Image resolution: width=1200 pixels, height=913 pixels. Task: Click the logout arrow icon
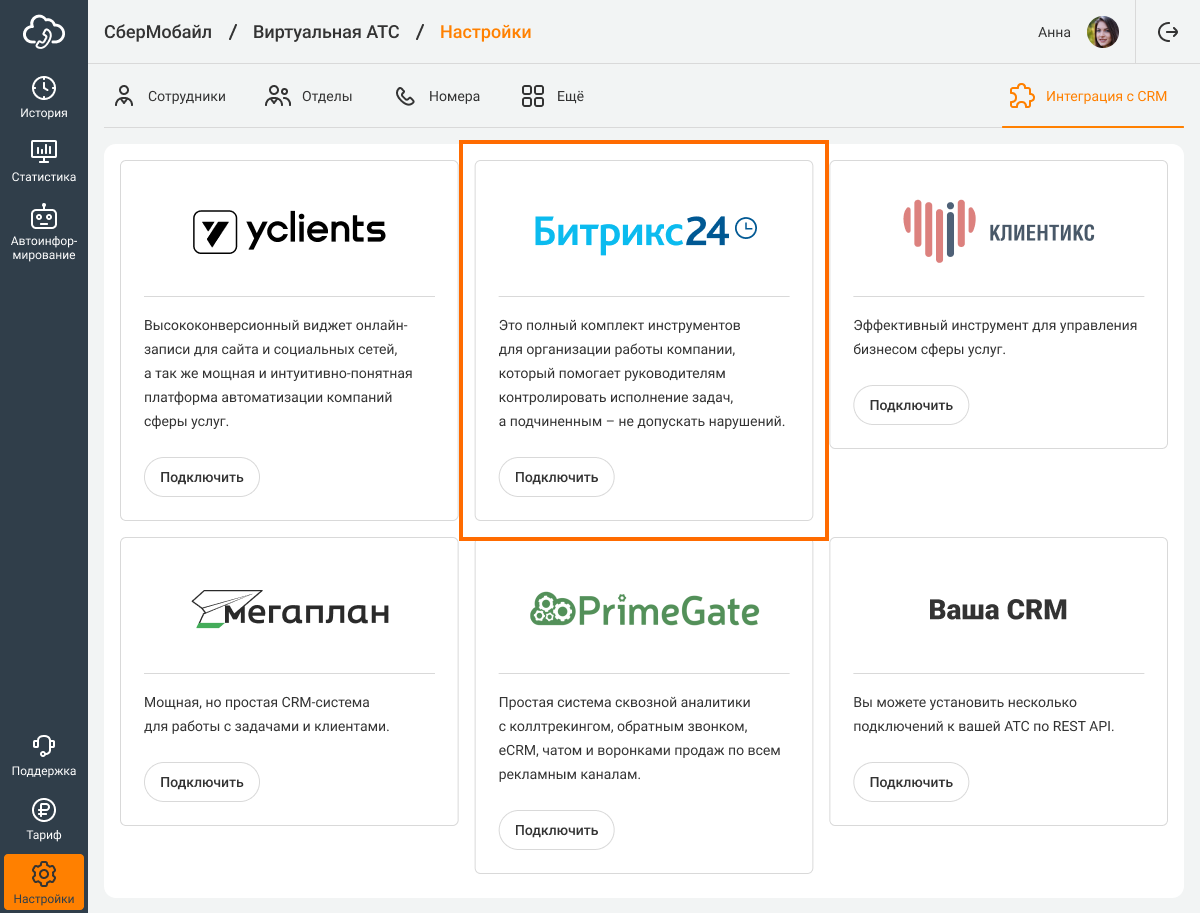(x=1168, y=32)
